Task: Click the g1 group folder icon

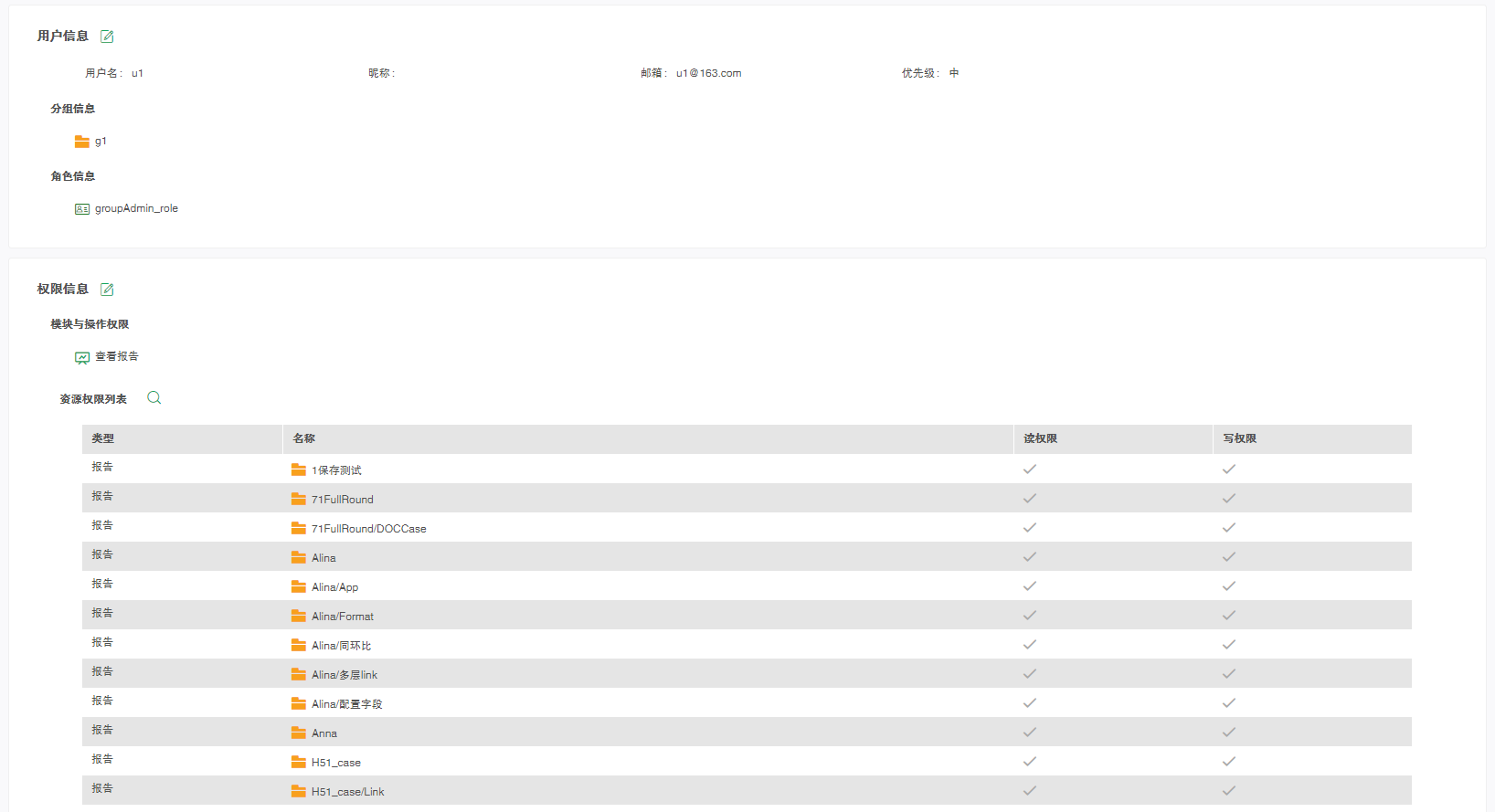Action: pos(82,142)
